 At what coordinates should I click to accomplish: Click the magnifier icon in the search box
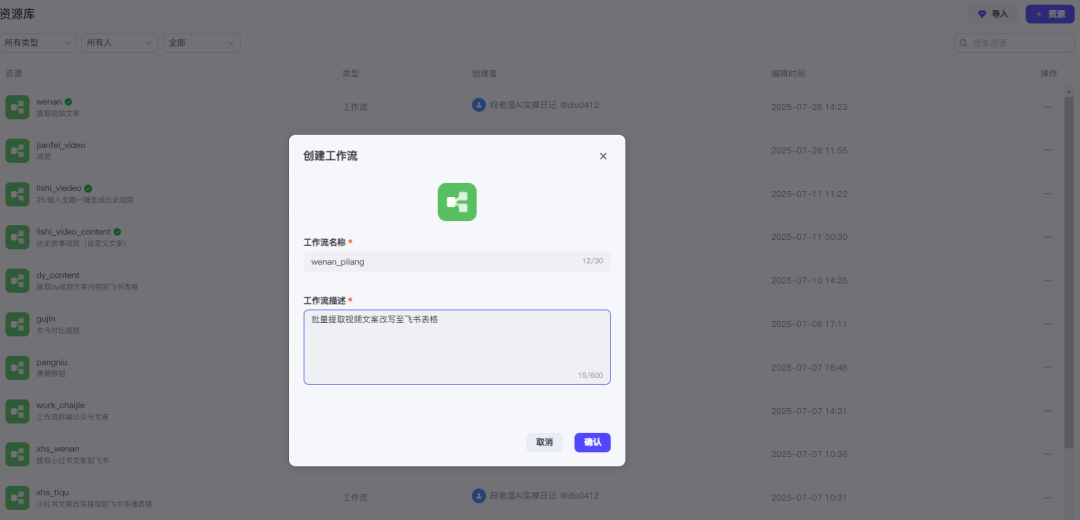[964, 43]
